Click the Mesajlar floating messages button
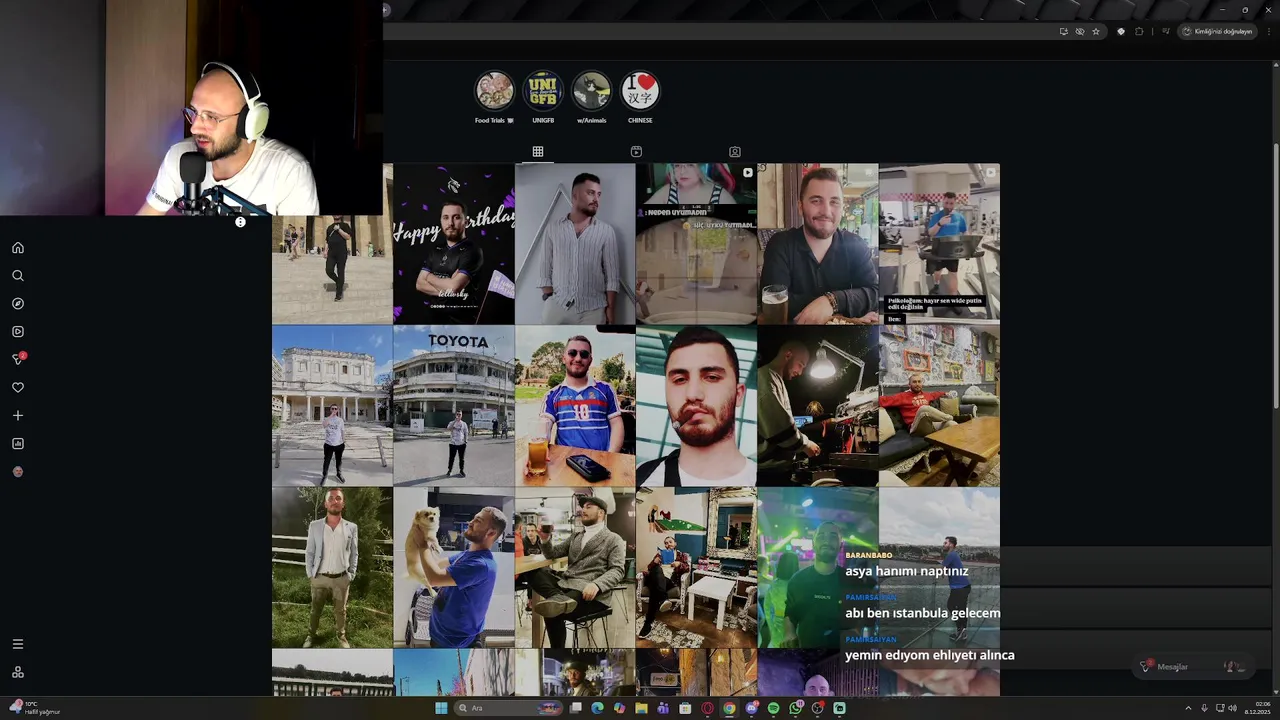Image resolution: width=1280 pixels, height=720 pixels. pyautogui.click(x=1195, y=667)
